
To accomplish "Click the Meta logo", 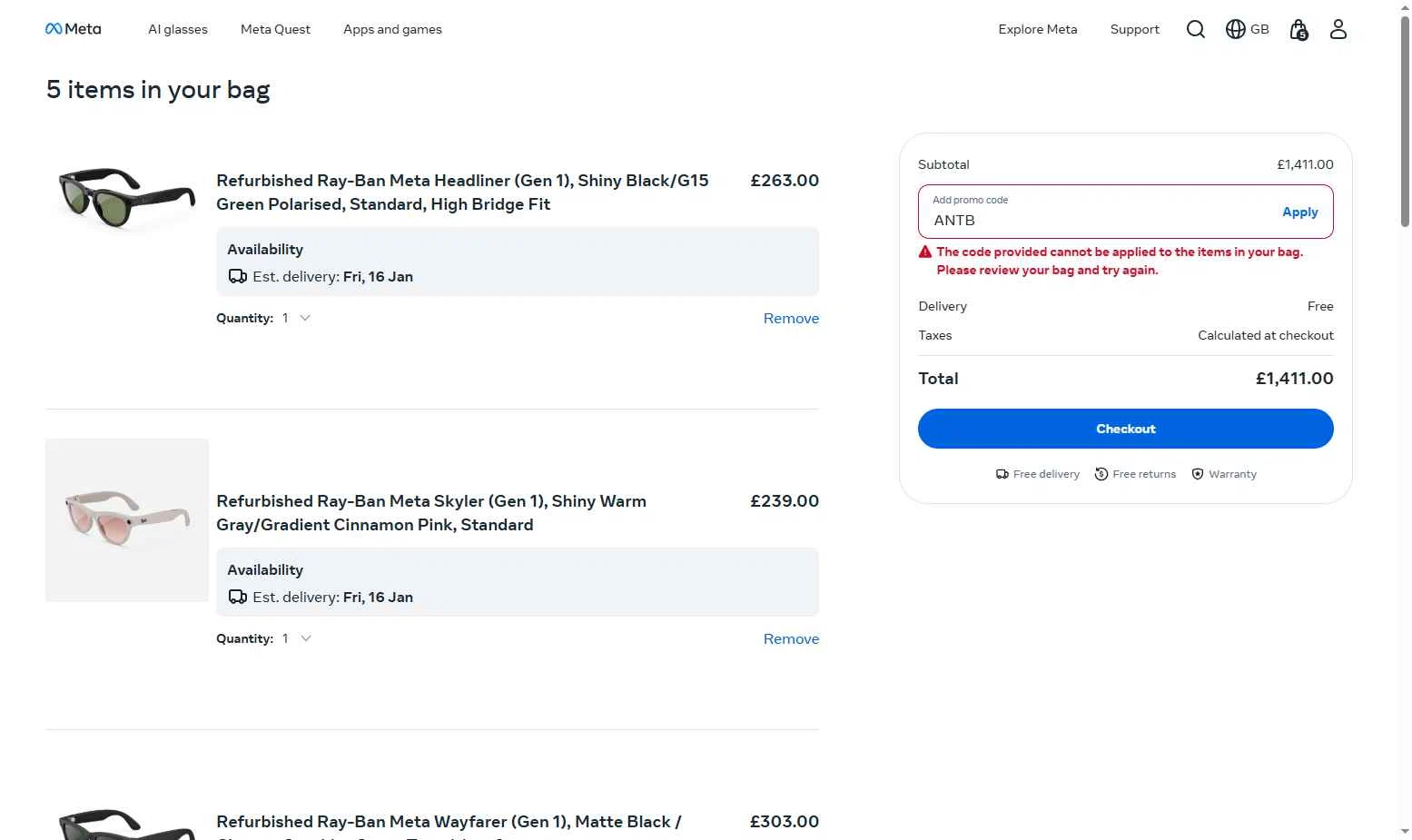I will [x=73, y=29].
